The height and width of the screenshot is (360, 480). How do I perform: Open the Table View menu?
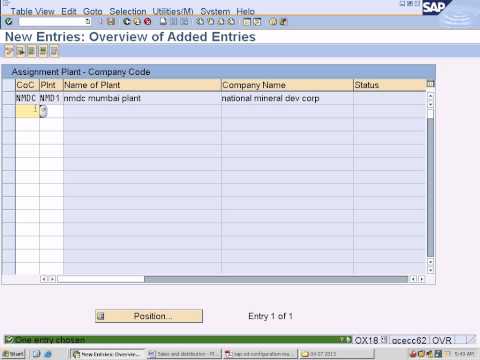coord(32,12)
